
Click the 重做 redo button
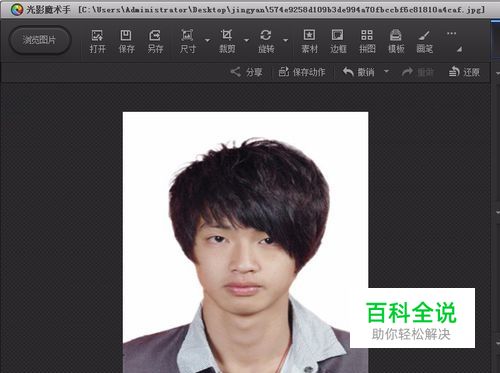click(x=418, y=72)
